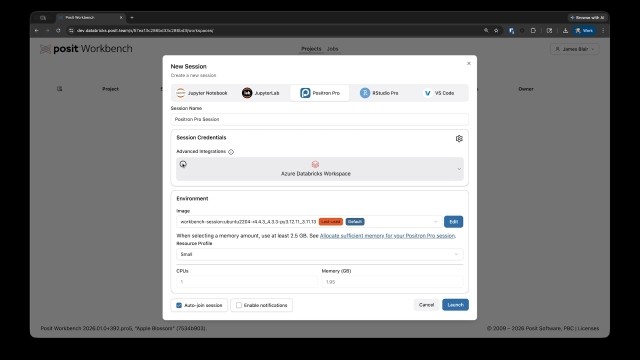The image size is (640, 360).
Task: Expand the Azure Databricks Workspace chevron
Action: coord(459,169)
